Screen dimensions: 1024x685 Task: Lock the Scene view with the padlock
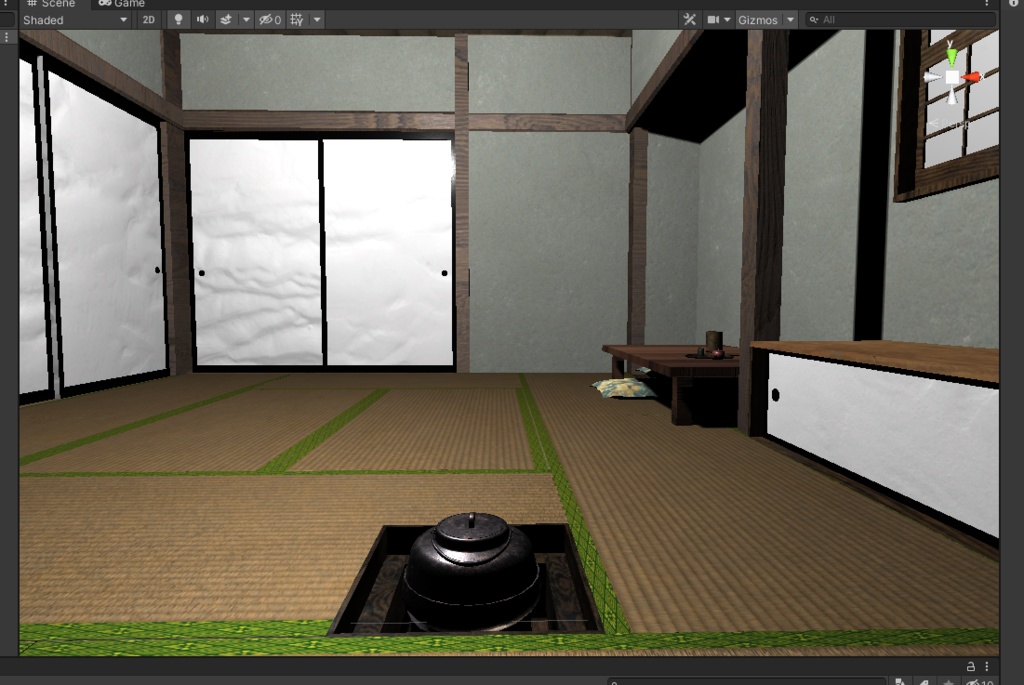coord(971,667)
